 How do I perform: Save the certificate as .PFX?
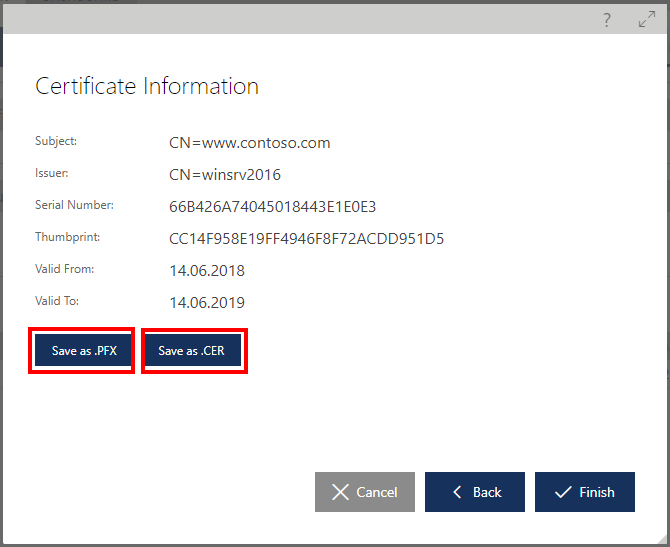coord(84,351)
